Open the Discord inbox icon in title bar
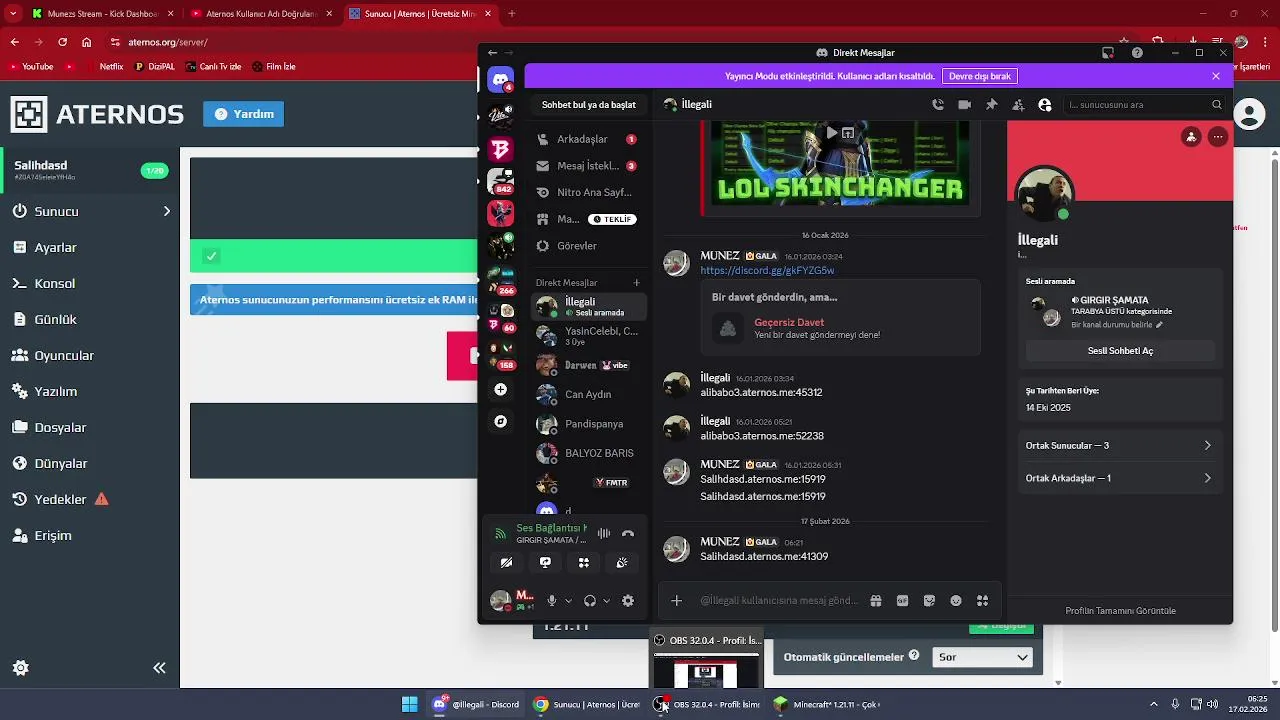This screenshot has height=720, width=1280. pos(1108,53)
